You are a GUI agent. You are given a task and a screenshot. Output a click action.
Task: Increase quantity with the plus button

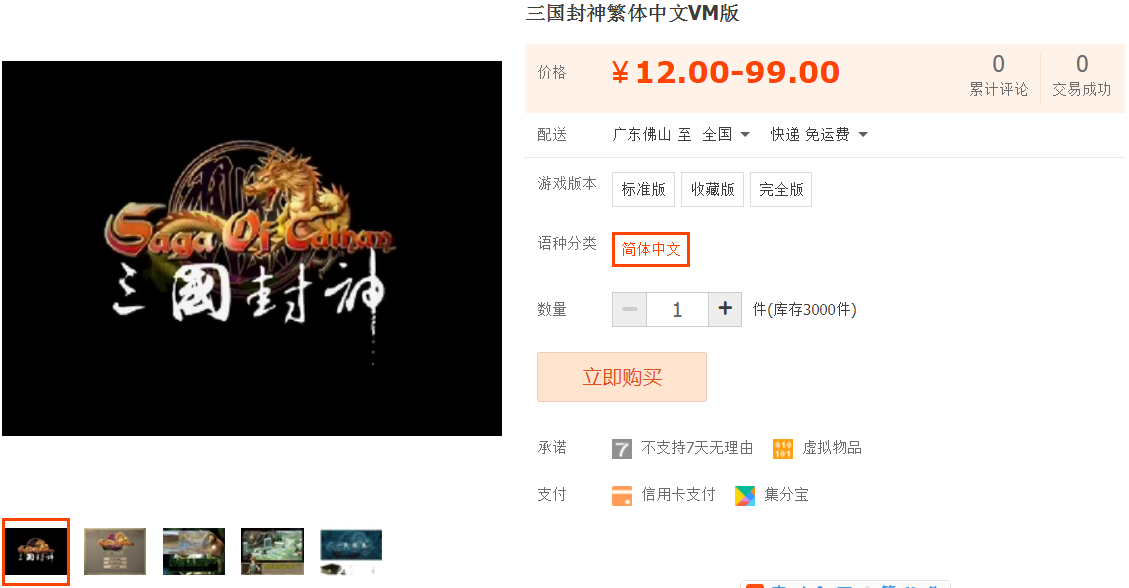[725, 309]
